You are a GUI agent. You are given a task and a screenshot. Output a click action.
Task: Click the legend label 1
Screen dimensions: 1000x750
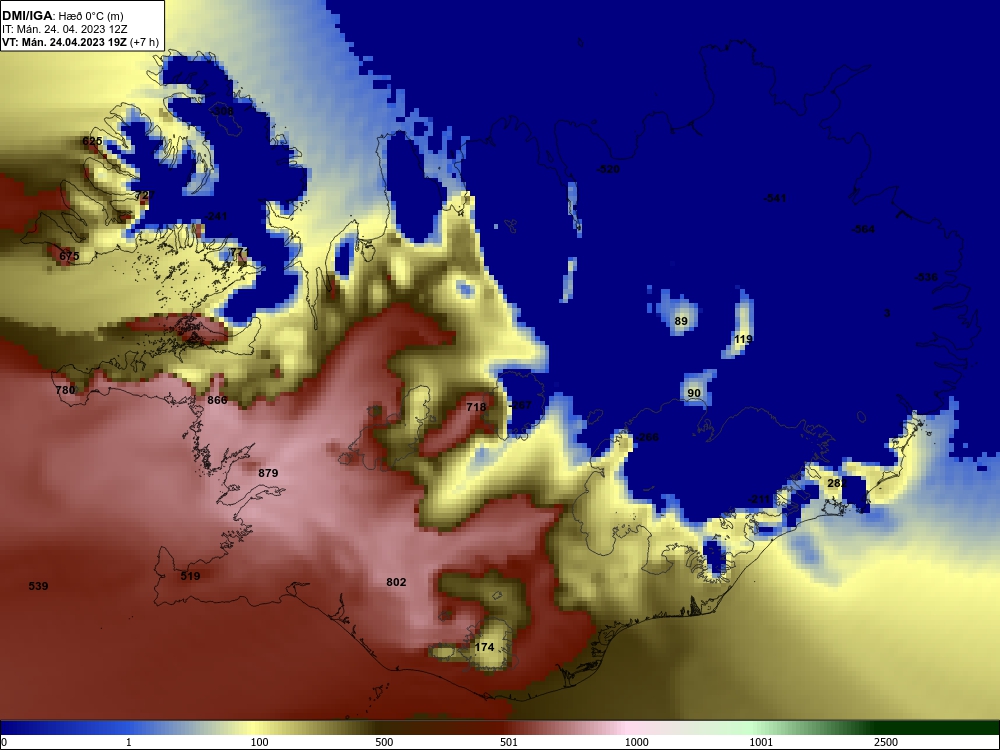129,742
